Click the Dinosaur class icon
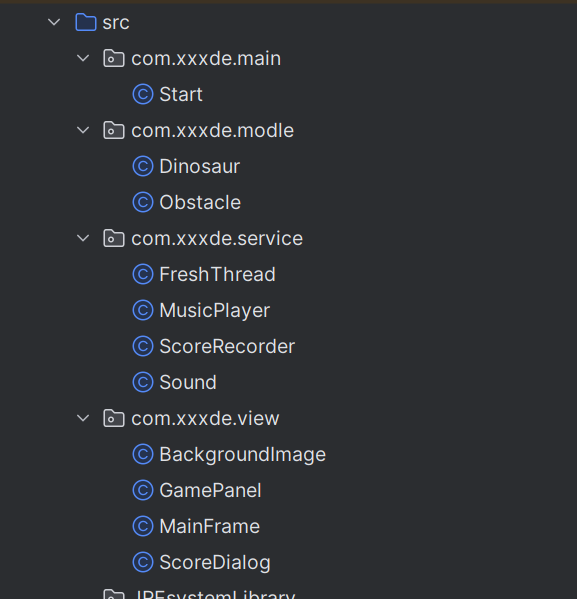 (143, 167)
